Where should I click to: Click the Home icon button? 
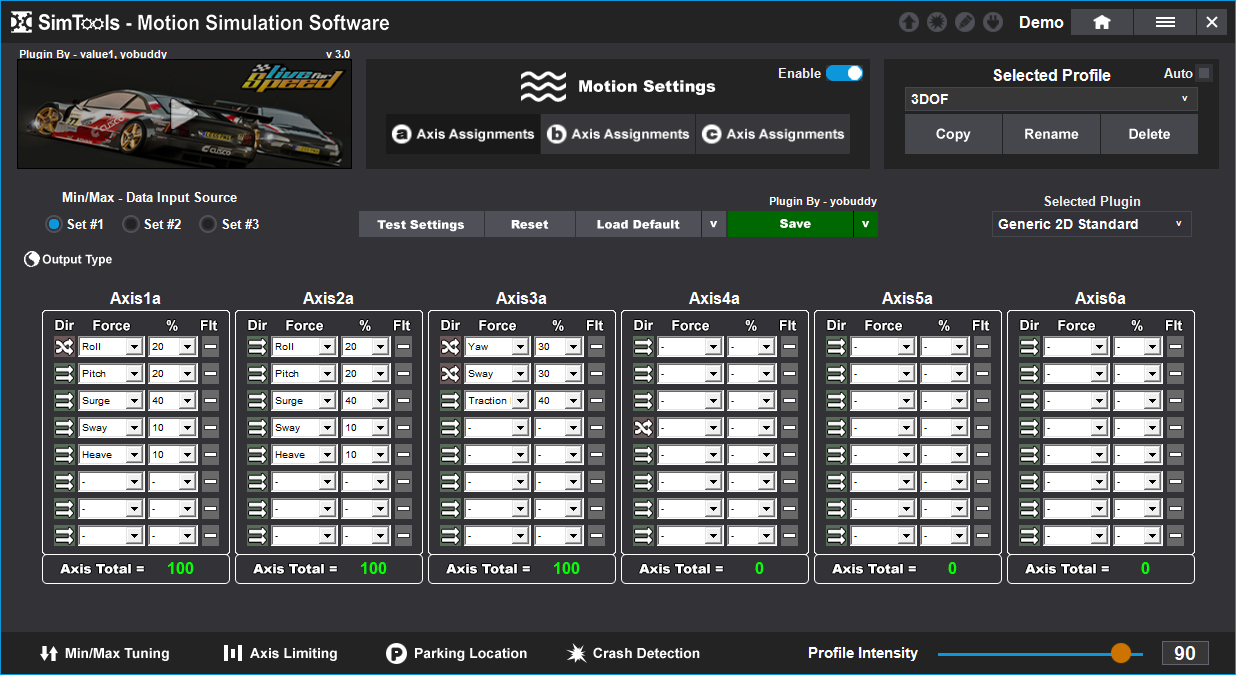click(x=1101, y=22)
